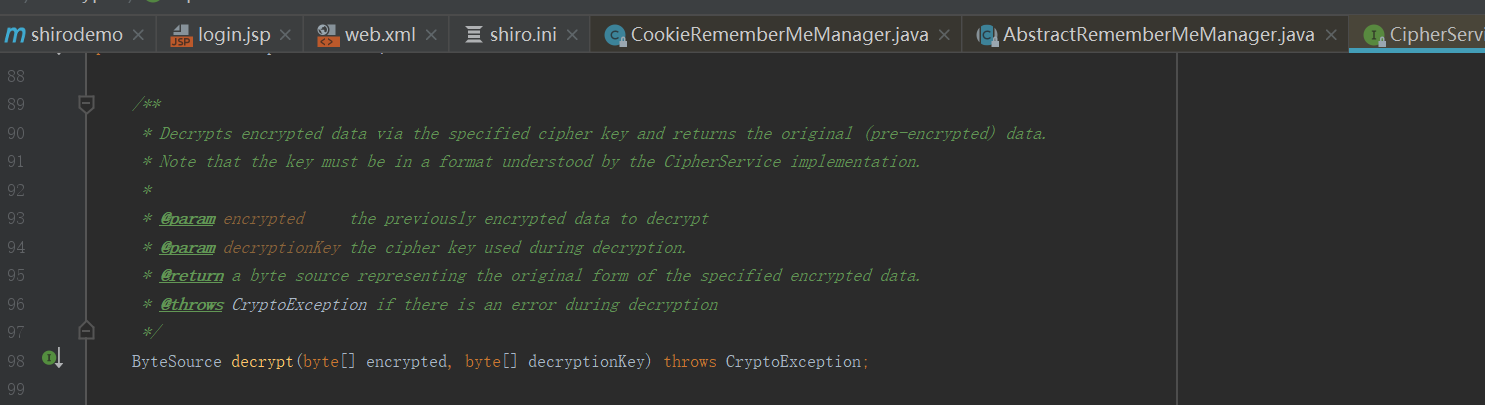Click line number 93 in the gutter
Viewport: 1485px width, 405px height.
[16, 218]
